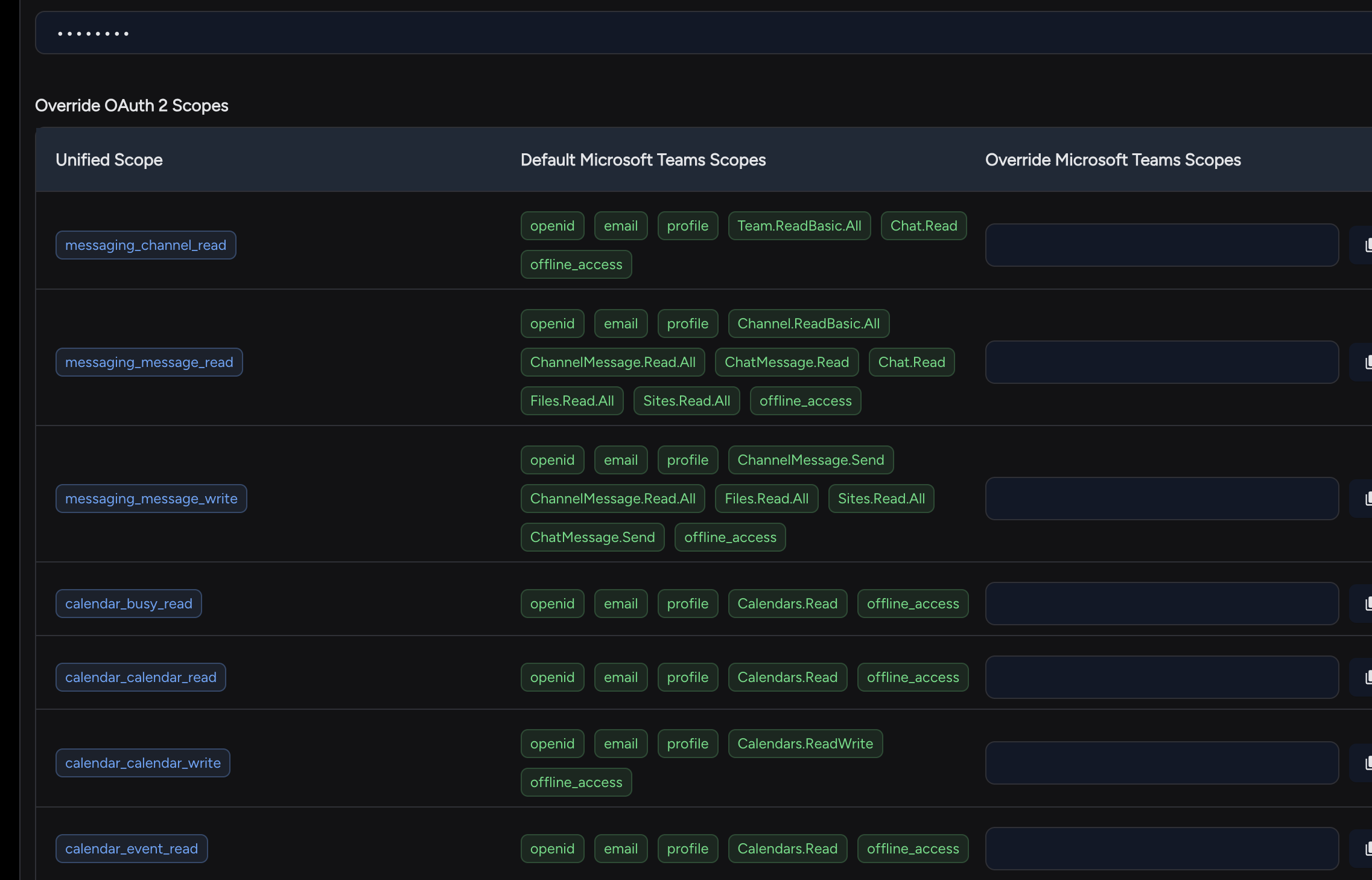Click the ChannelMessage.Send scope tag
This screenshot has width=1372, height=880.
click(x=811, y=460)
